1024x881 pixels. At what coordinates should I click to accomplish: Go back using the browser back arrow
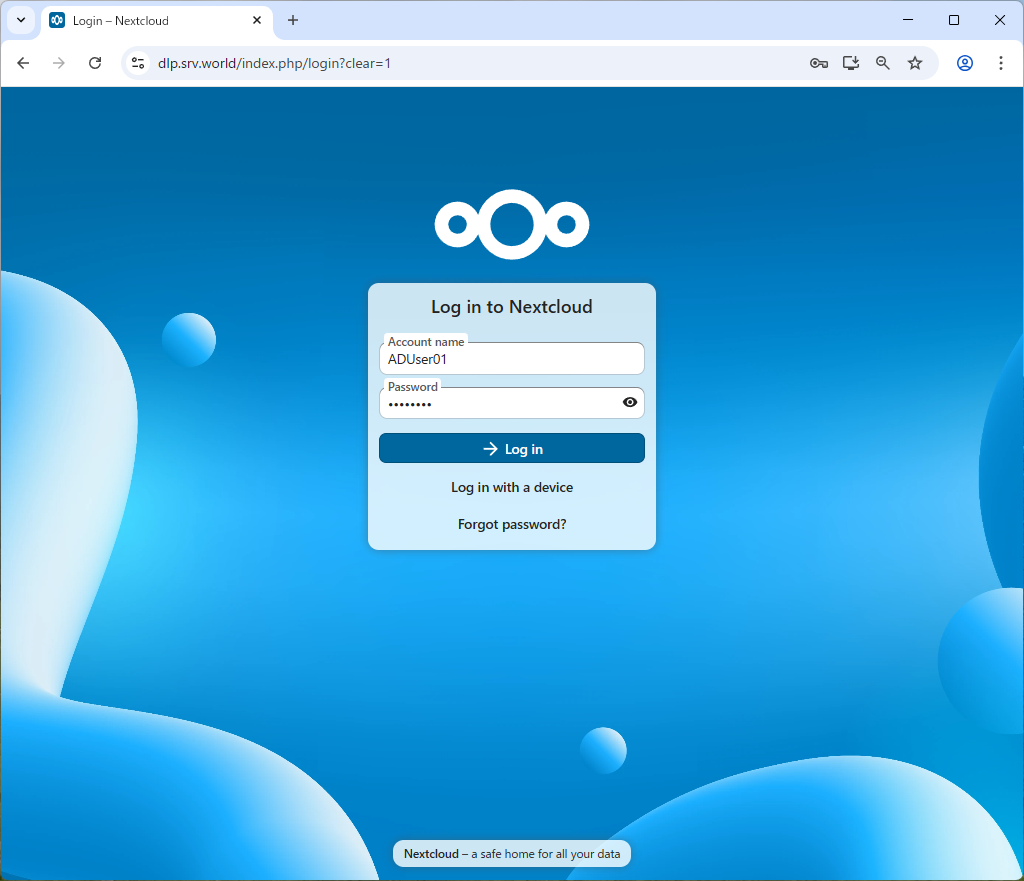click(24, 63)
